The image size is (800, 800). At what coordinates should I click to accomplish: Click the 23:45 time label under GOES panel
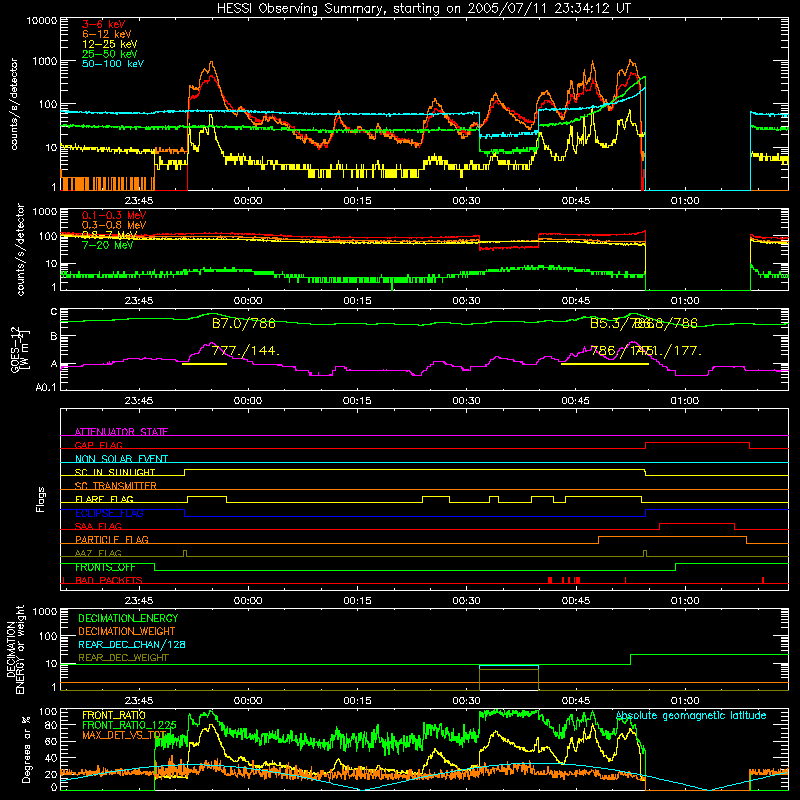(x=139, y=401)
